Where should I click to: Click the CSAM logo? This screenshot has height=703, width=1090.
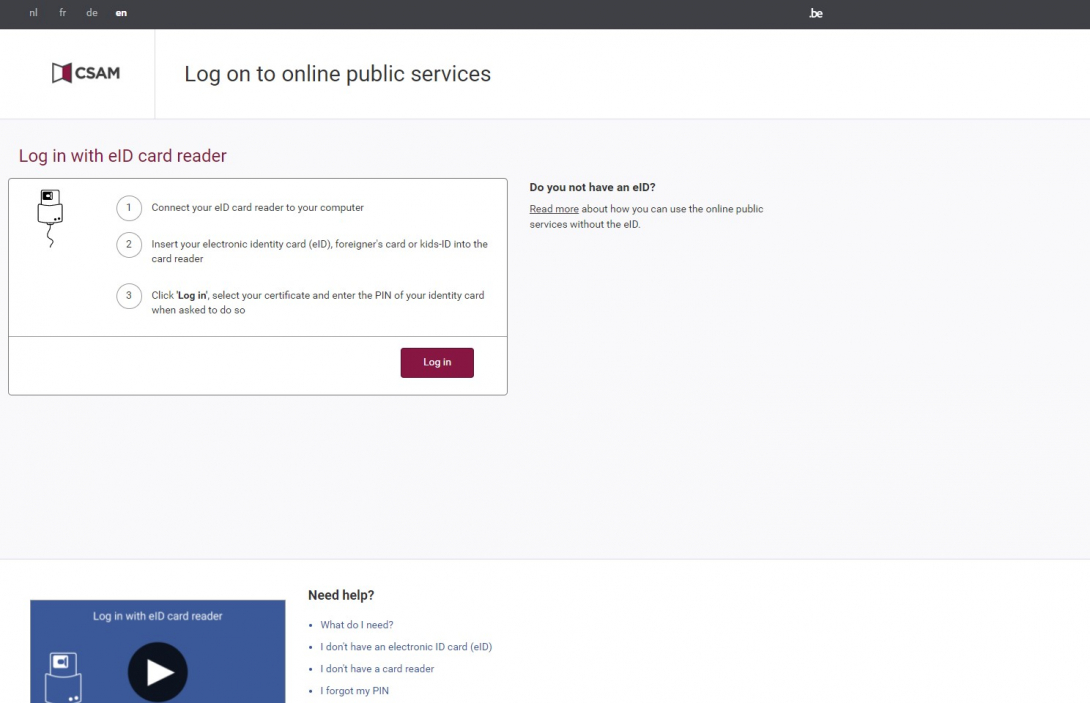point(86,73)
